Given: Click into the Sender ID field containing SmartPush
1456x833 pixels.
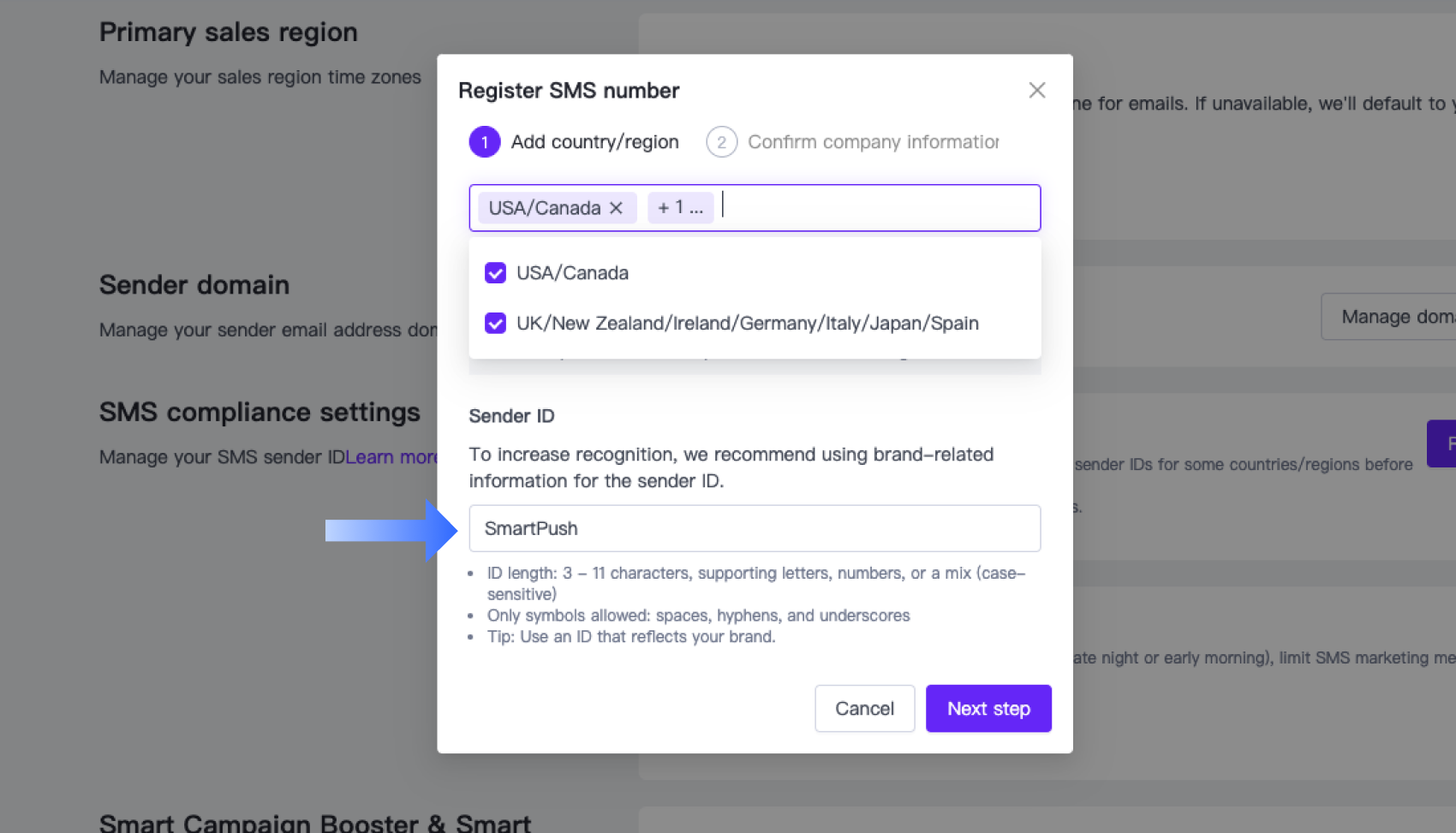Looking at the screenshot, I should [x=754, y=528].
